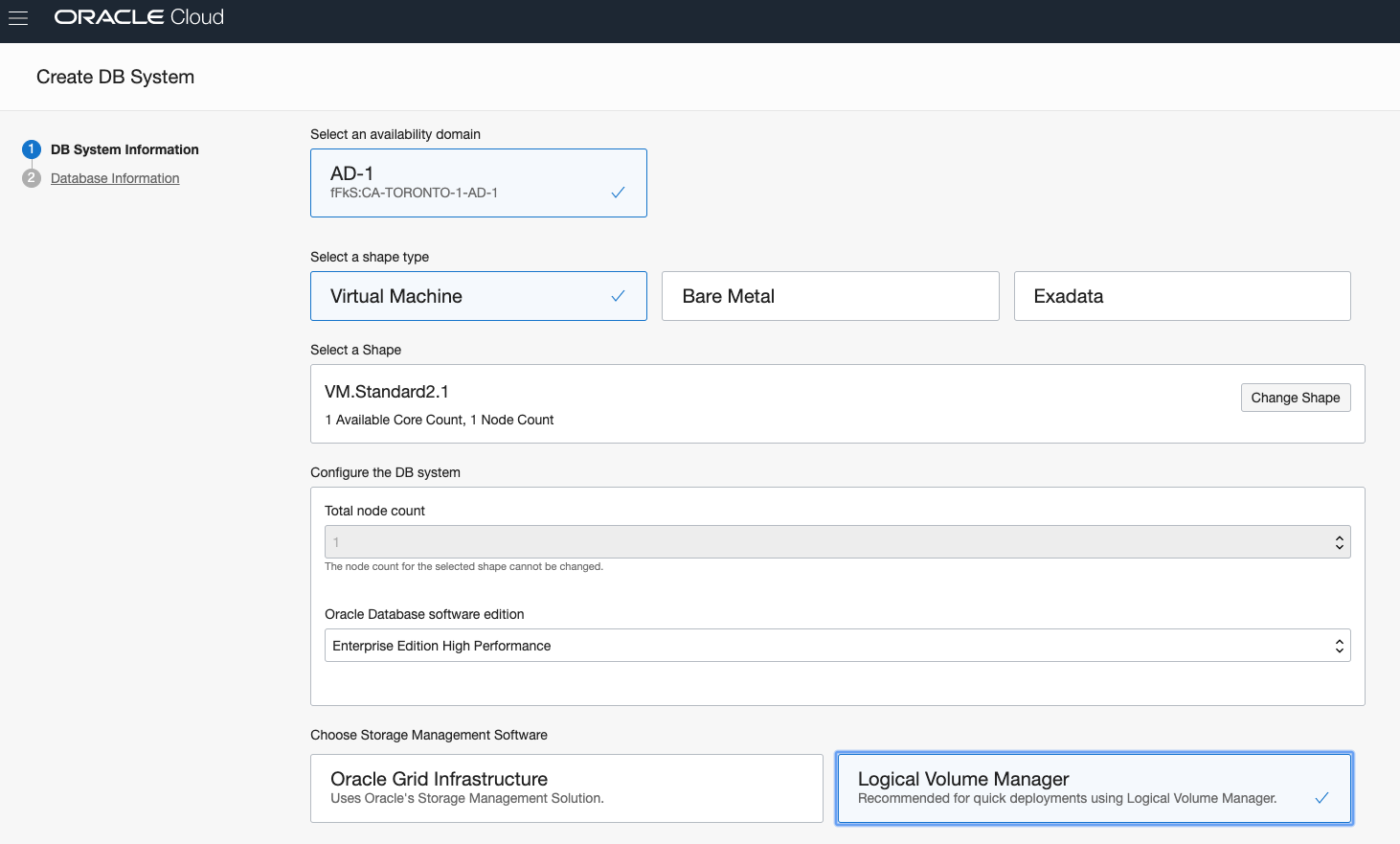Select the Exadata shape type
Screen dimensions: 1400x844
(1182, 296)
